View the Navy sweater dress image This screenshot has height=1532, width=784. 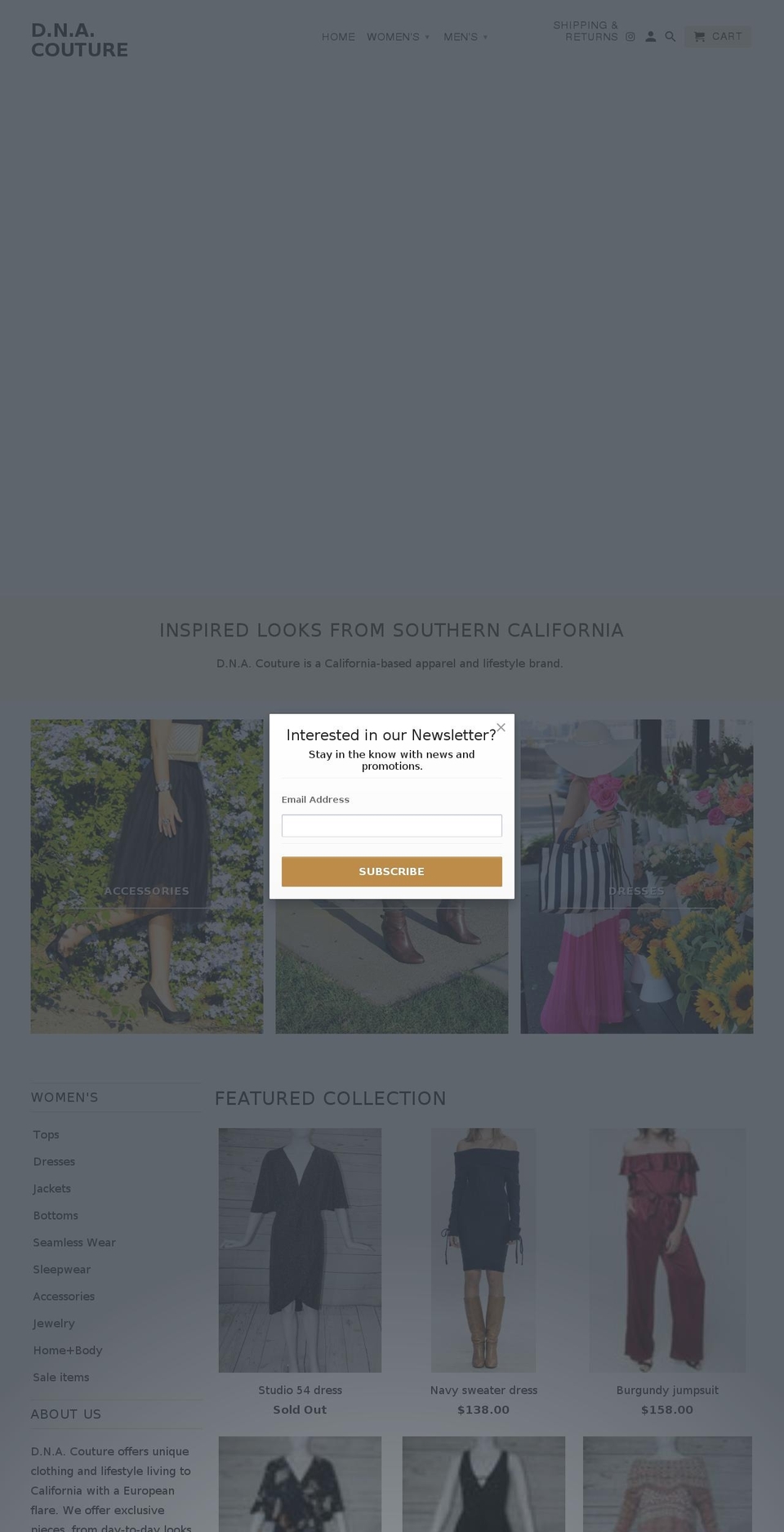483,1250
